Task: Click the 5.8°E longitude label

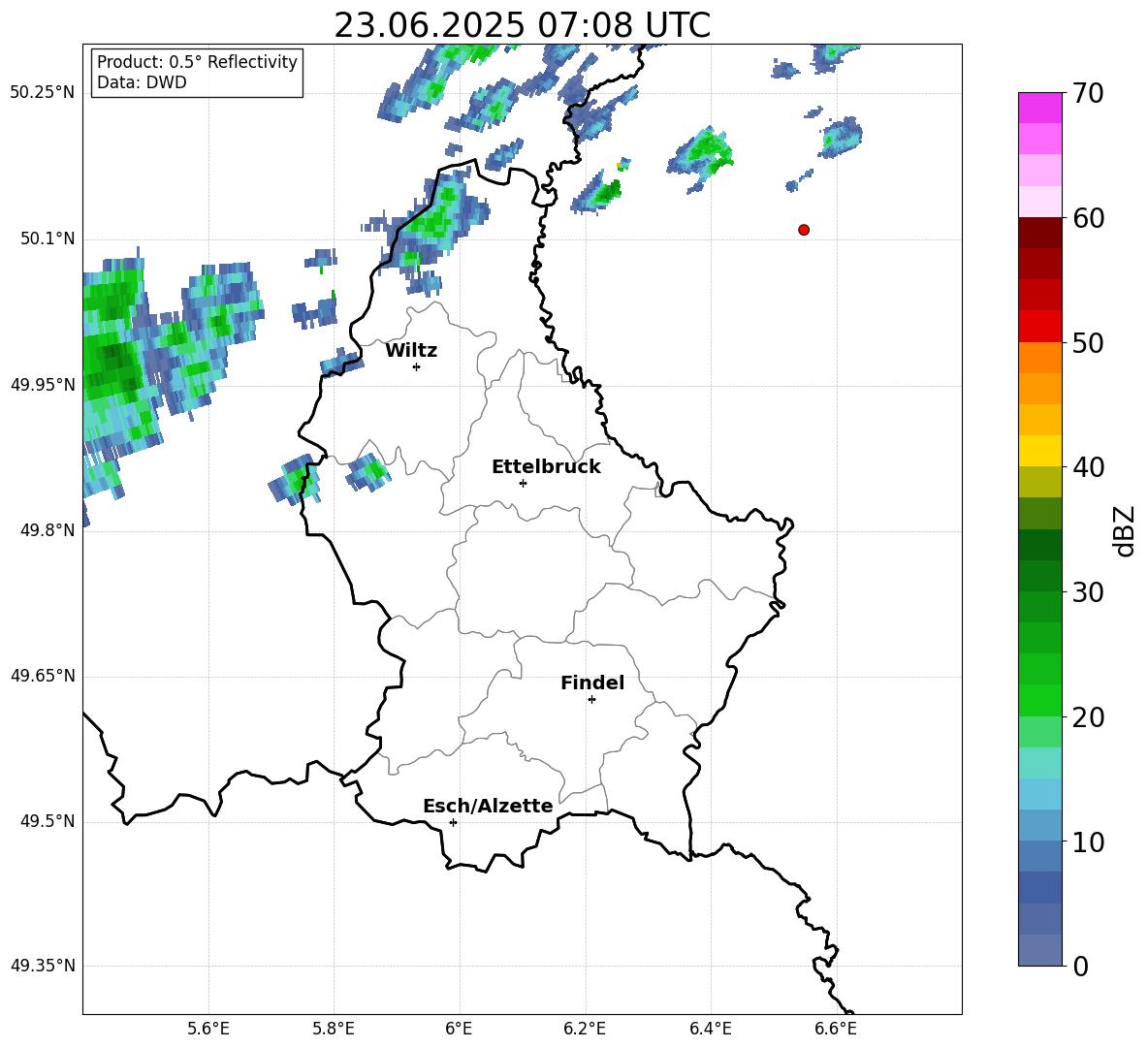Action: click(334, 1029)
